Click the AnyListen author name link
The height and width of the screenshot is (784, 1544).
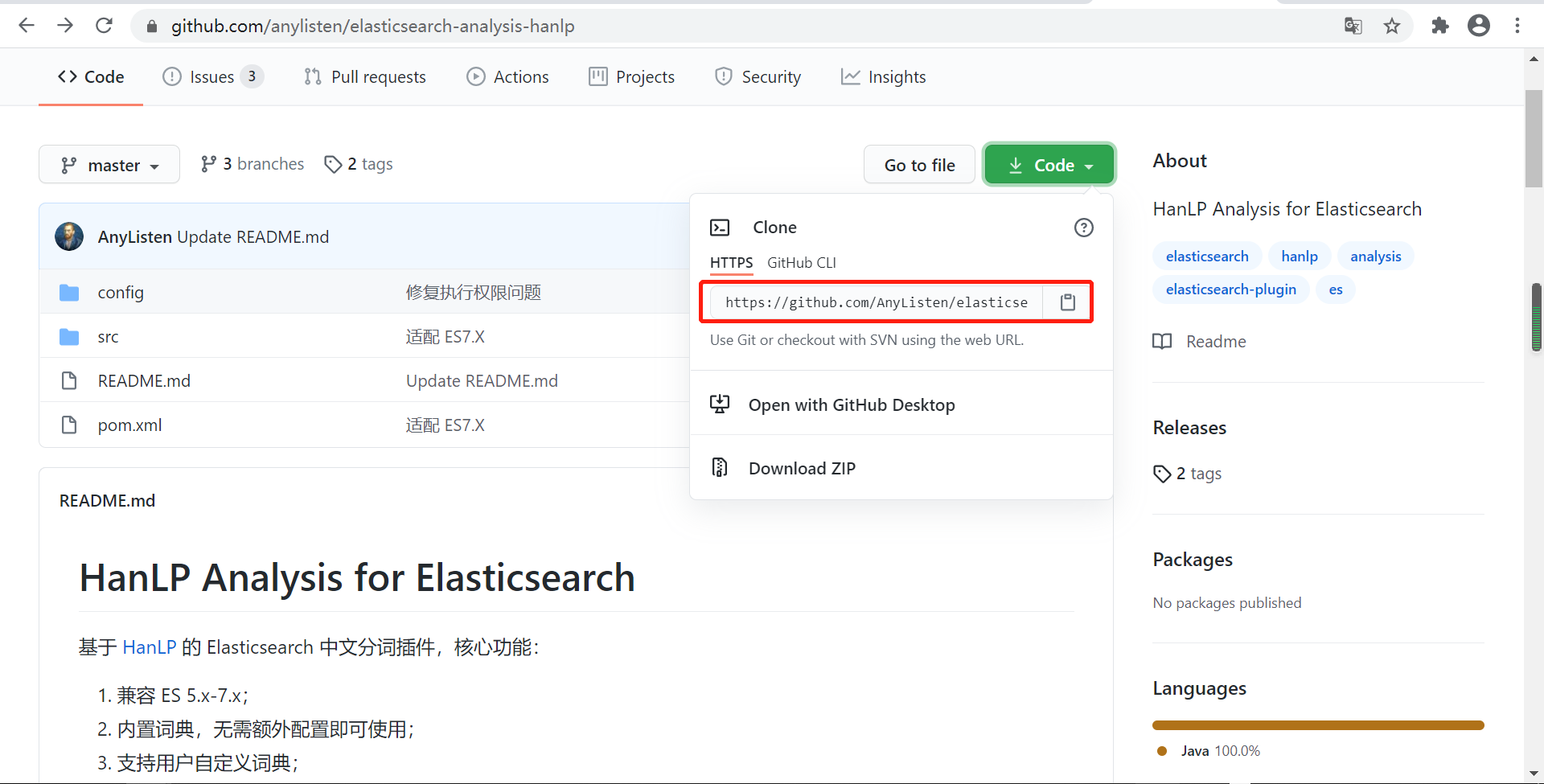[x=135, y=237]
